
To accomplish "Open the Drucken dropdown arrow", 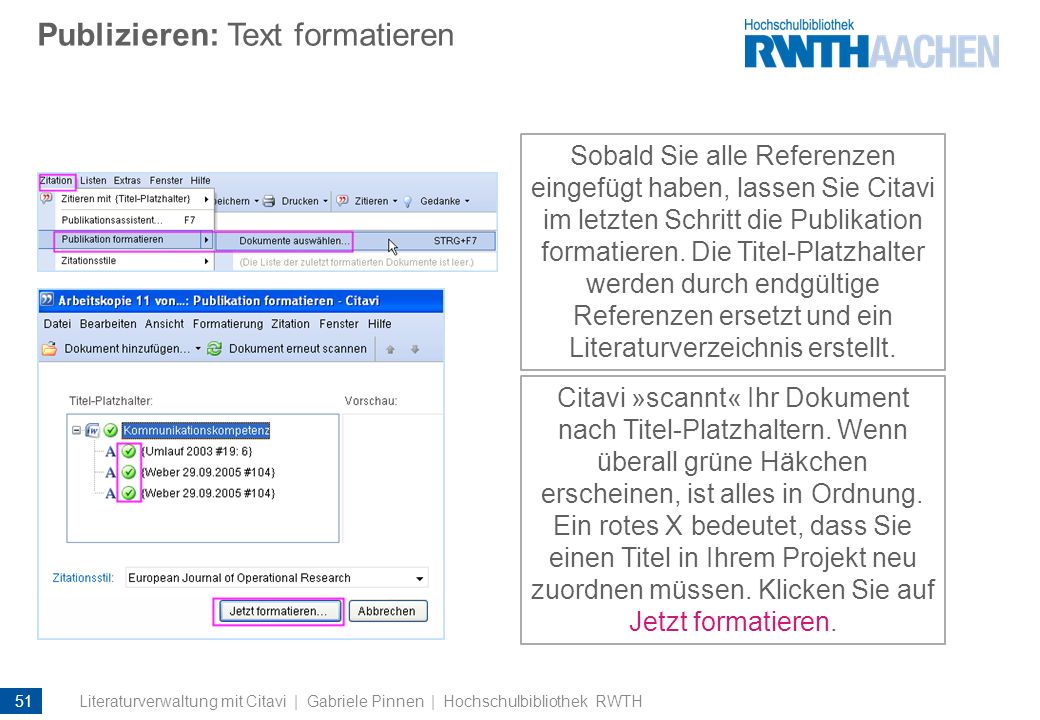I will (x=325, y=201).
